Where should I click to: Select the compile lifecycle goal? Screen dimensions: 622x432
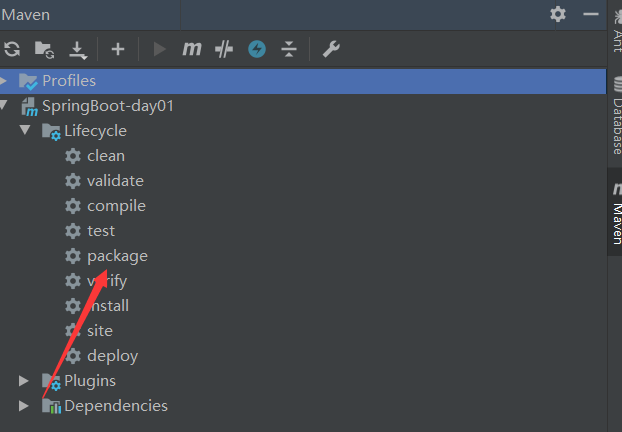pyautogui.click(x=116, y=206)
